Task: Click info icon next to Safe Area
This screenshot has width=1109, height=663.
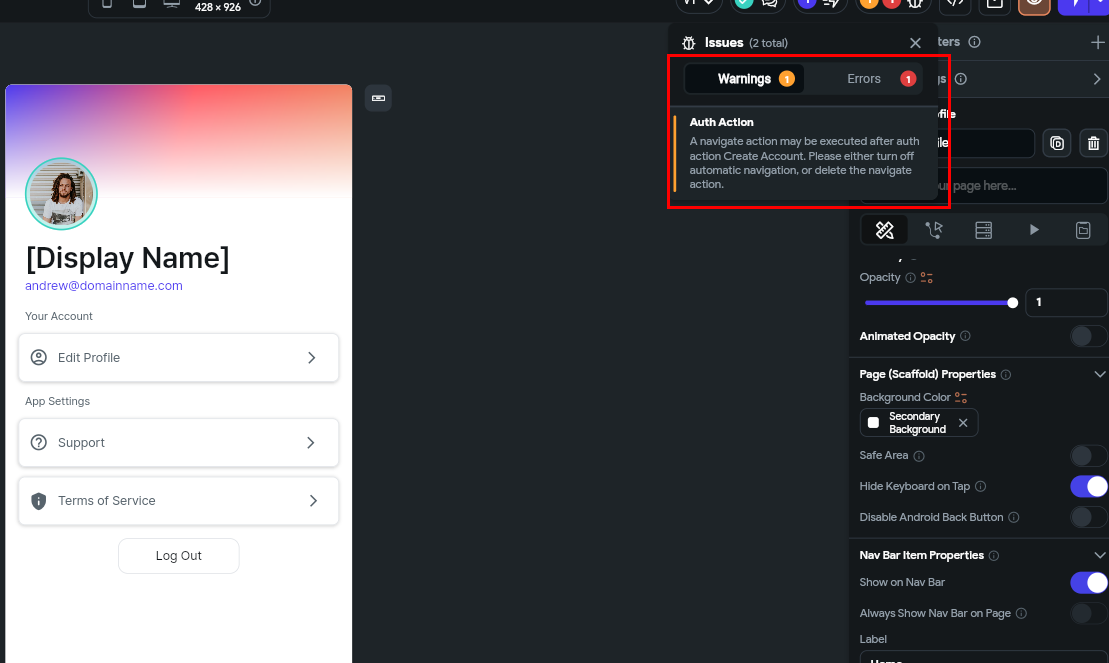Action: pos(919,456)
